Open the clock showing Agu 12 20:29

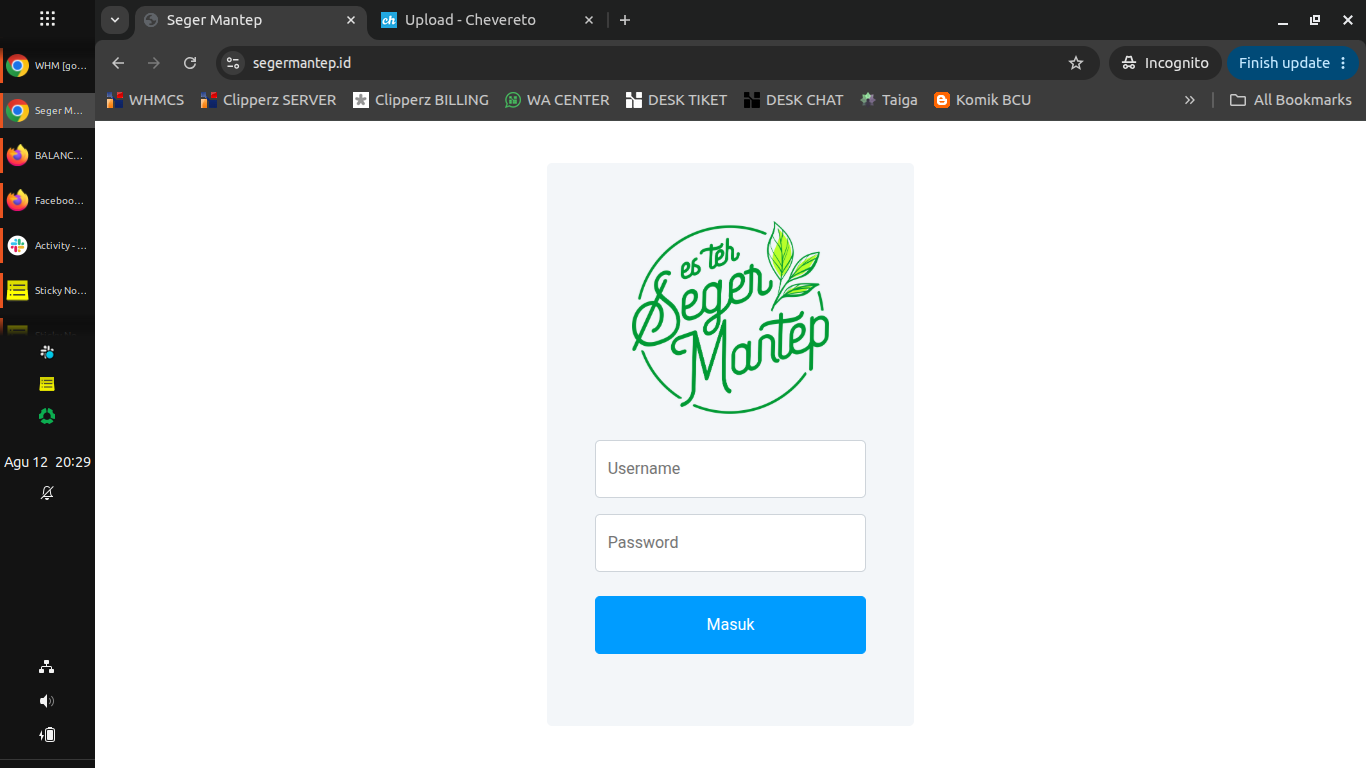pyautogui.click(x=47, y=462)
